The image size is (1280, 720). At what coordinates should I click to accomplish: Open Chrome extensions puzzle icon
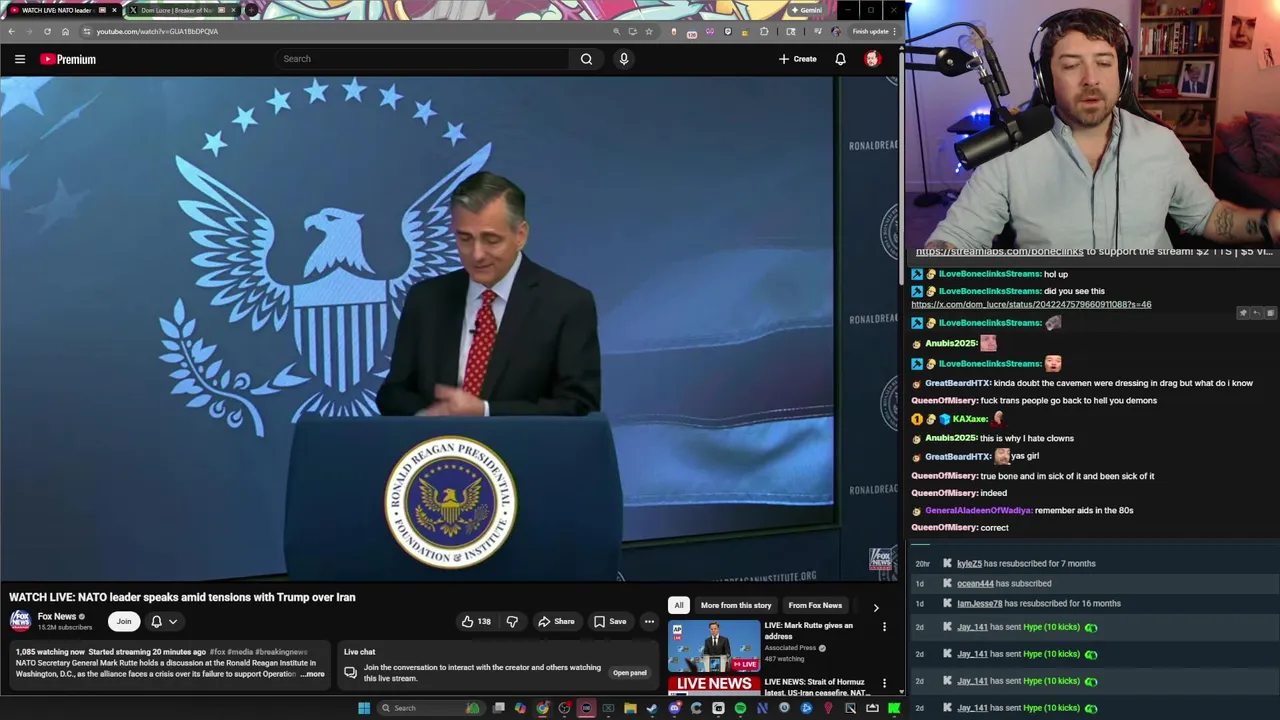[765, 31]
